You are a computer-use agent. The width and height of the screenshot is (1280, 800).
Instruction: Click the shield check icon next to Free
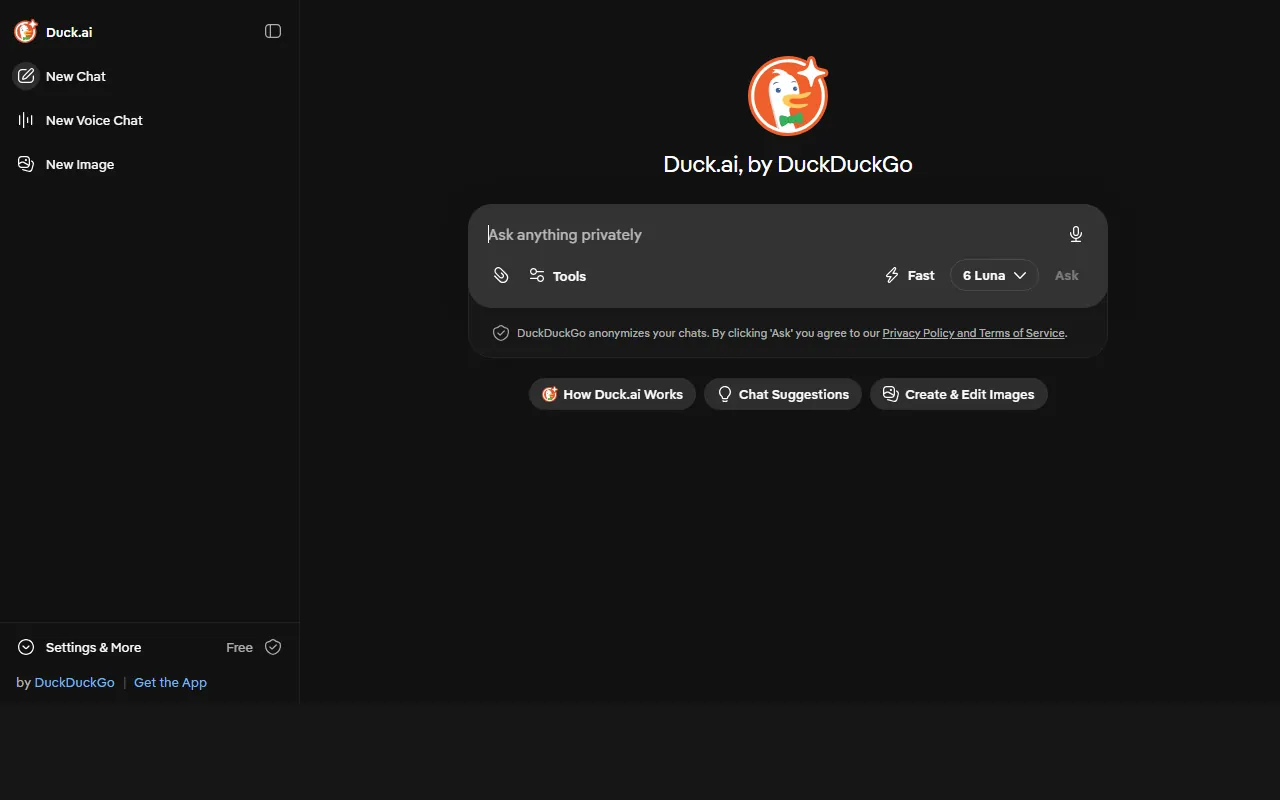[x=273, y=647]
